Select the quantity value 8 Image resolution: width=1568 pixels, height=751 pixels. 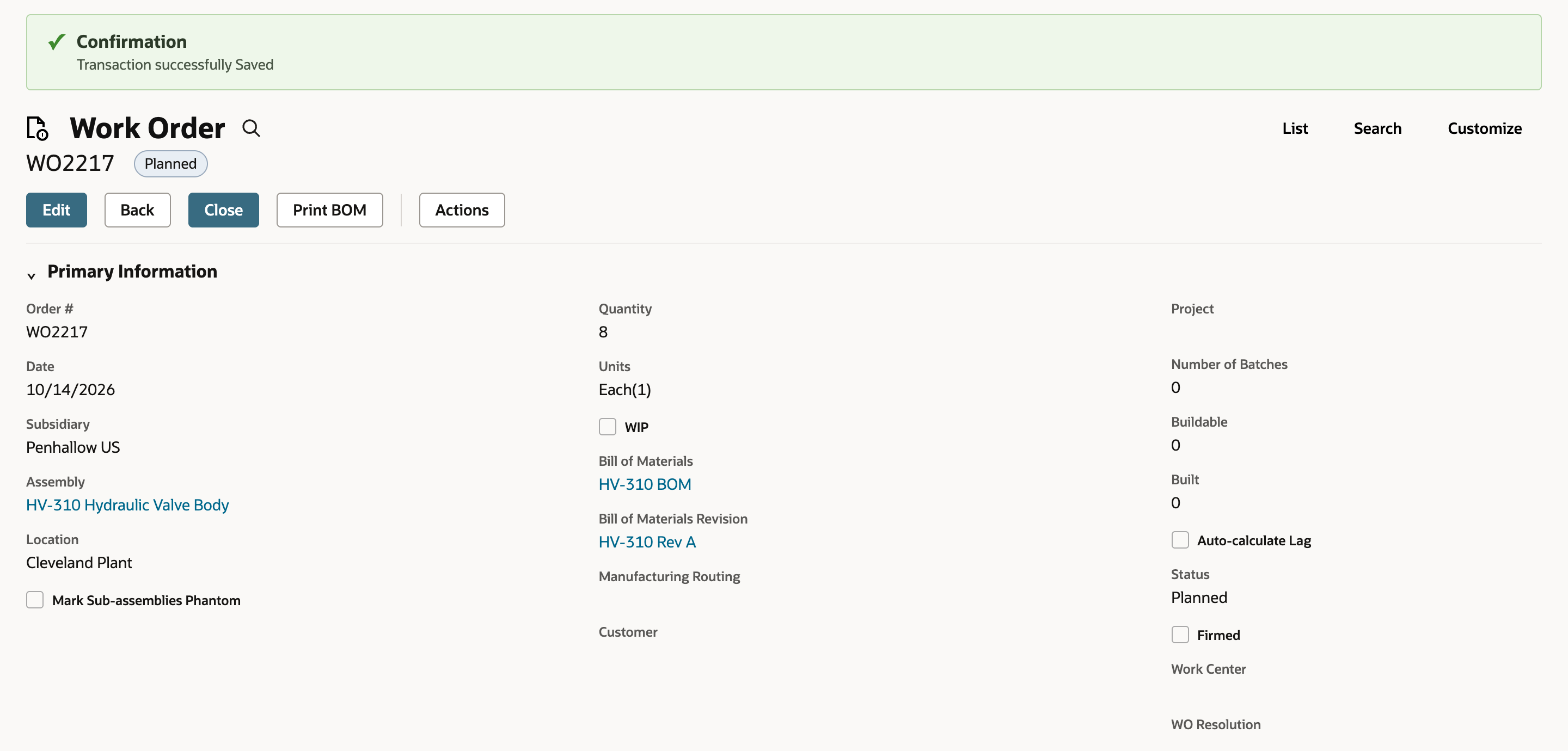point(603,331)
